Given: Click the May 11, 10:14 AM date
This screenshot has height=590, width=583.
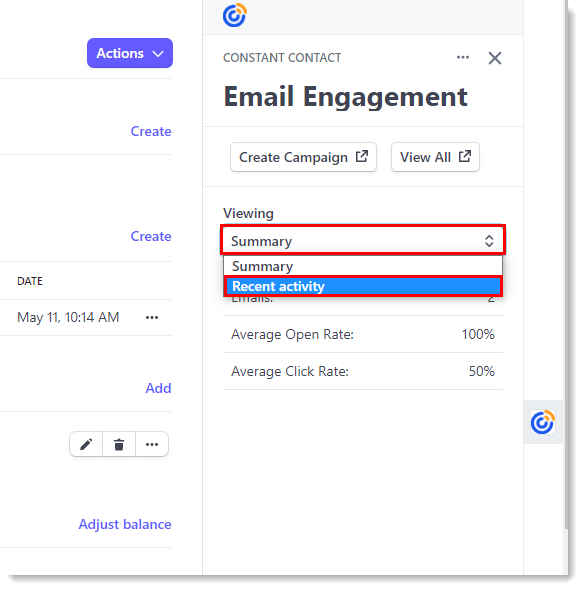Looking at the screenshot, I should pos(68,317).
